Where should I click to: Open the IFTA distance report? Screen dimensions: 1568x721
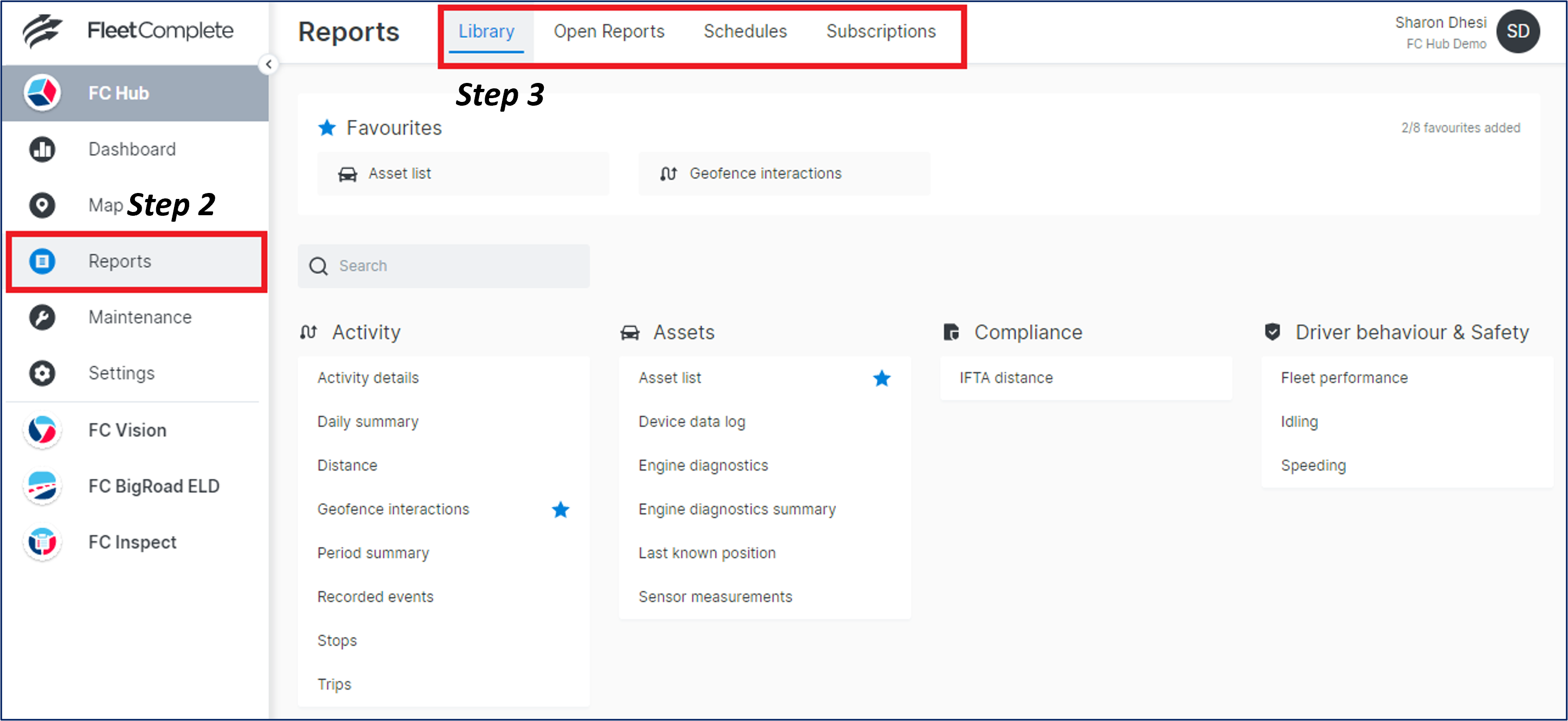[x=1006, y=378]
